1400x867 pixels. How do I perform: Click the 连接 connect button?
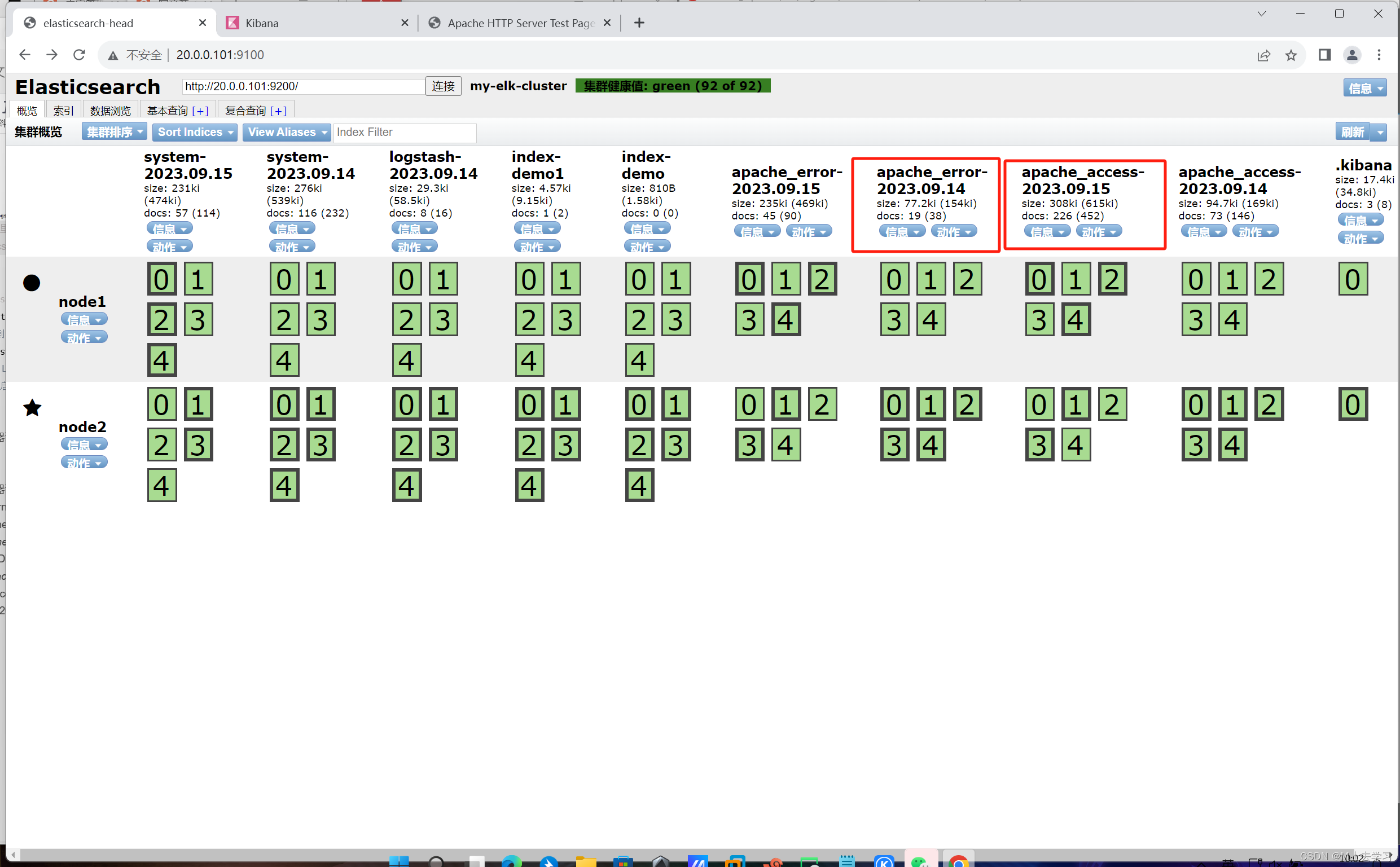pyautogui.click(x=444, y=86)
